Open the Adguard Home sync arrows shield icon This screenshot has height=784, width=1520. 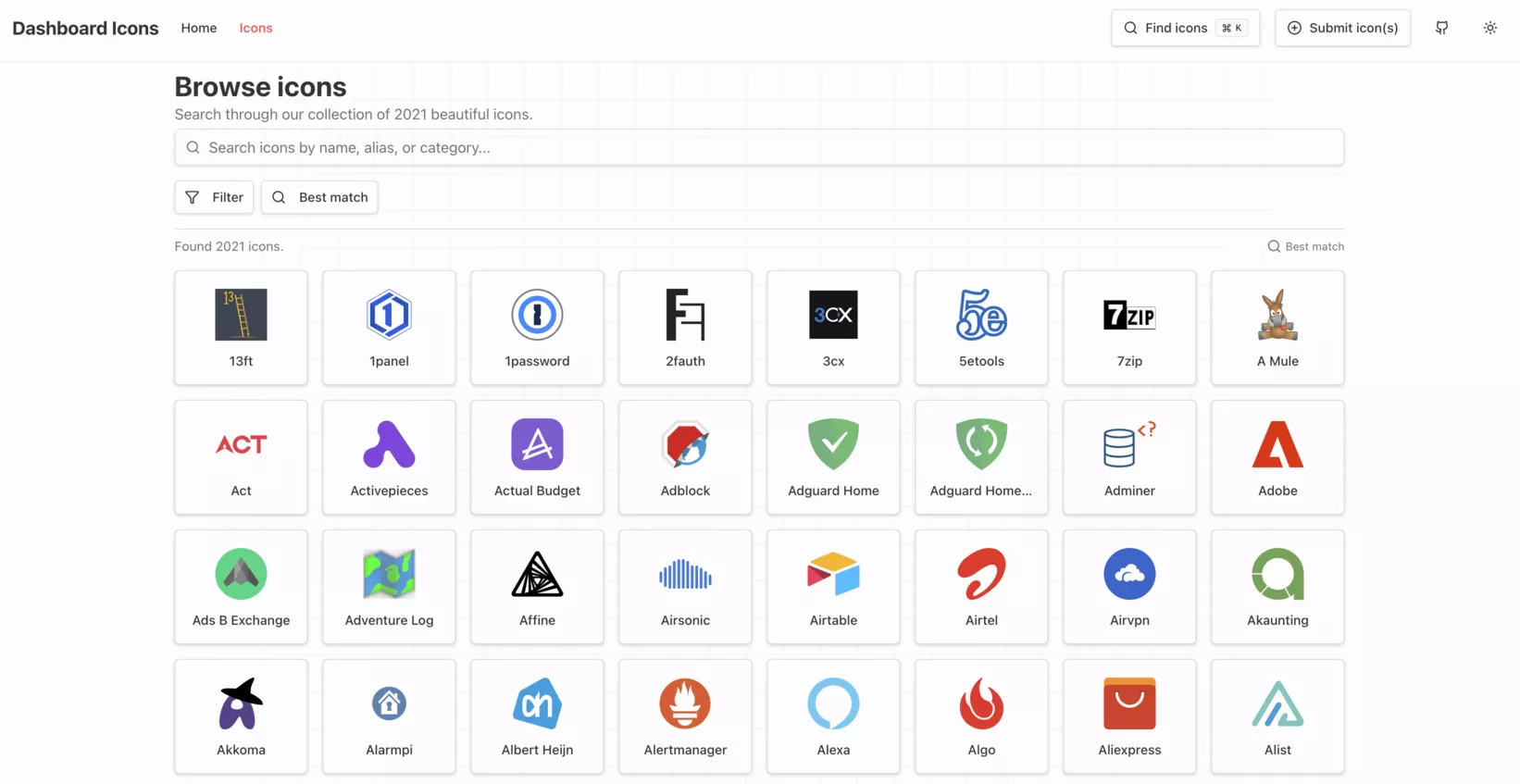tap(981, 457)
